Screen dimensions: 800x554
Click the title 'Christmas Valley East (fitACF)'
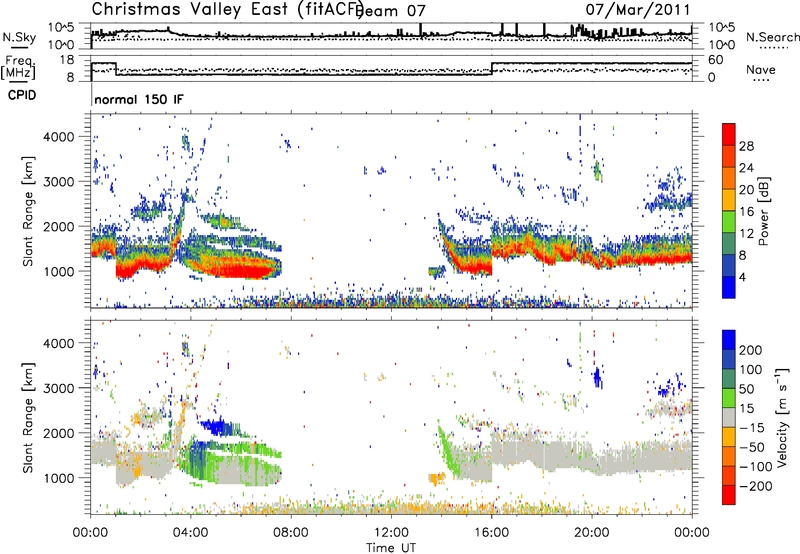point(228,9)
